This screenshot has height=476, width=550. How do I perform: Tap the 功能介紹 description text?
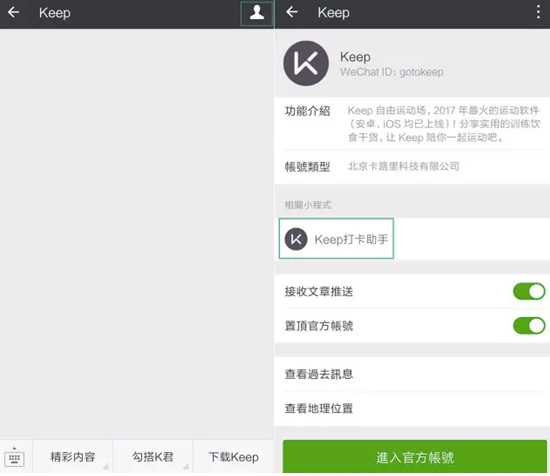tap(444, 124)
